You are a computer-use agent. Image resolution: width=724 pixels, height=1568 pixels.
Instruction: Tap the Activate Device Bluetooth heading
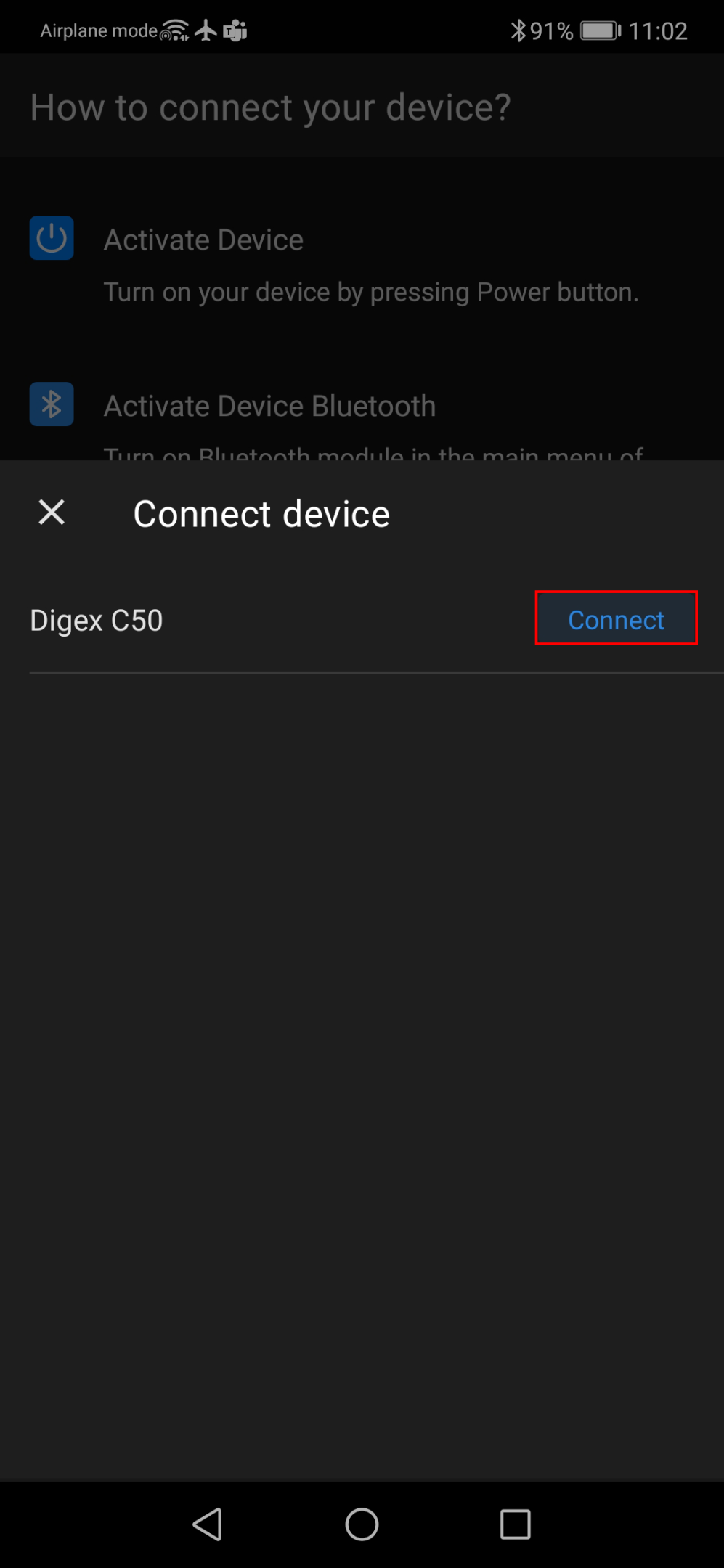click(x=269, y=406)
